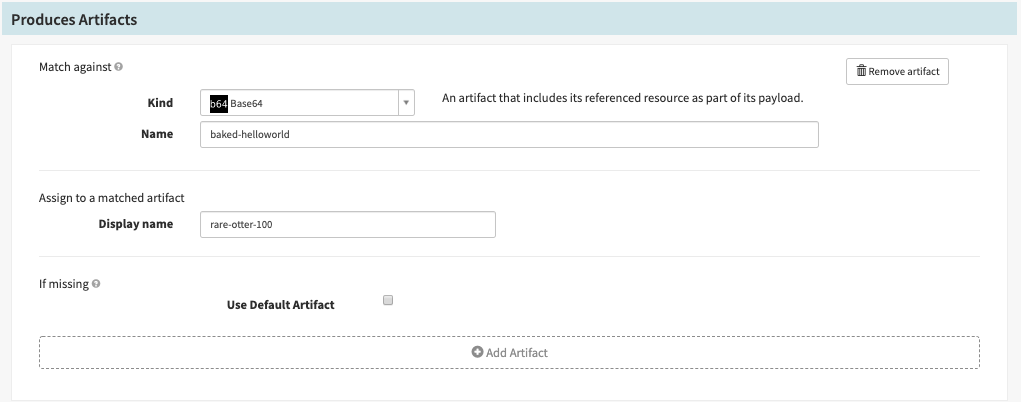The width and height of the screenshot is (1021, 402).
Task: Click the Display name field label
Action: [x=136, y=224]
